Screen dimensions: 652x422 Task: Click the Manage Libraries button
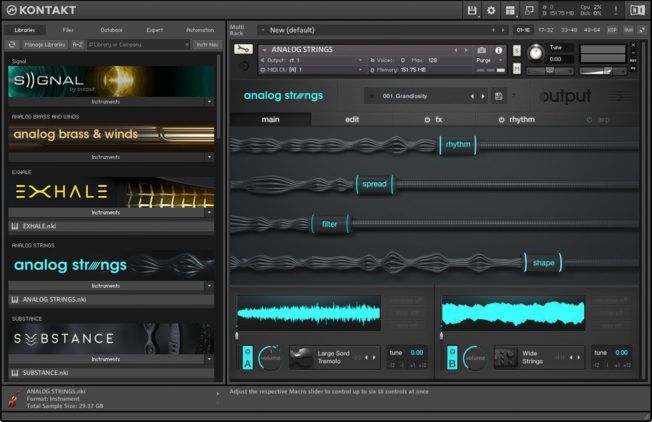[45, 44]
